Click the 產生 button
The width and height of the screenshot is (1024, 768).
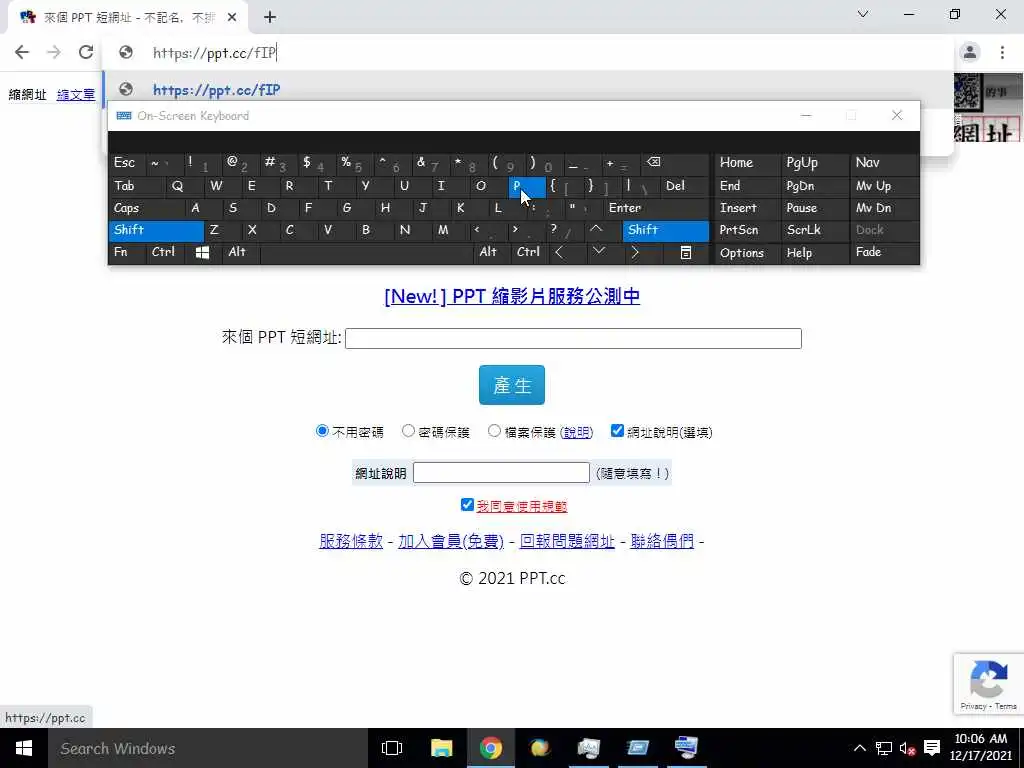512,385
